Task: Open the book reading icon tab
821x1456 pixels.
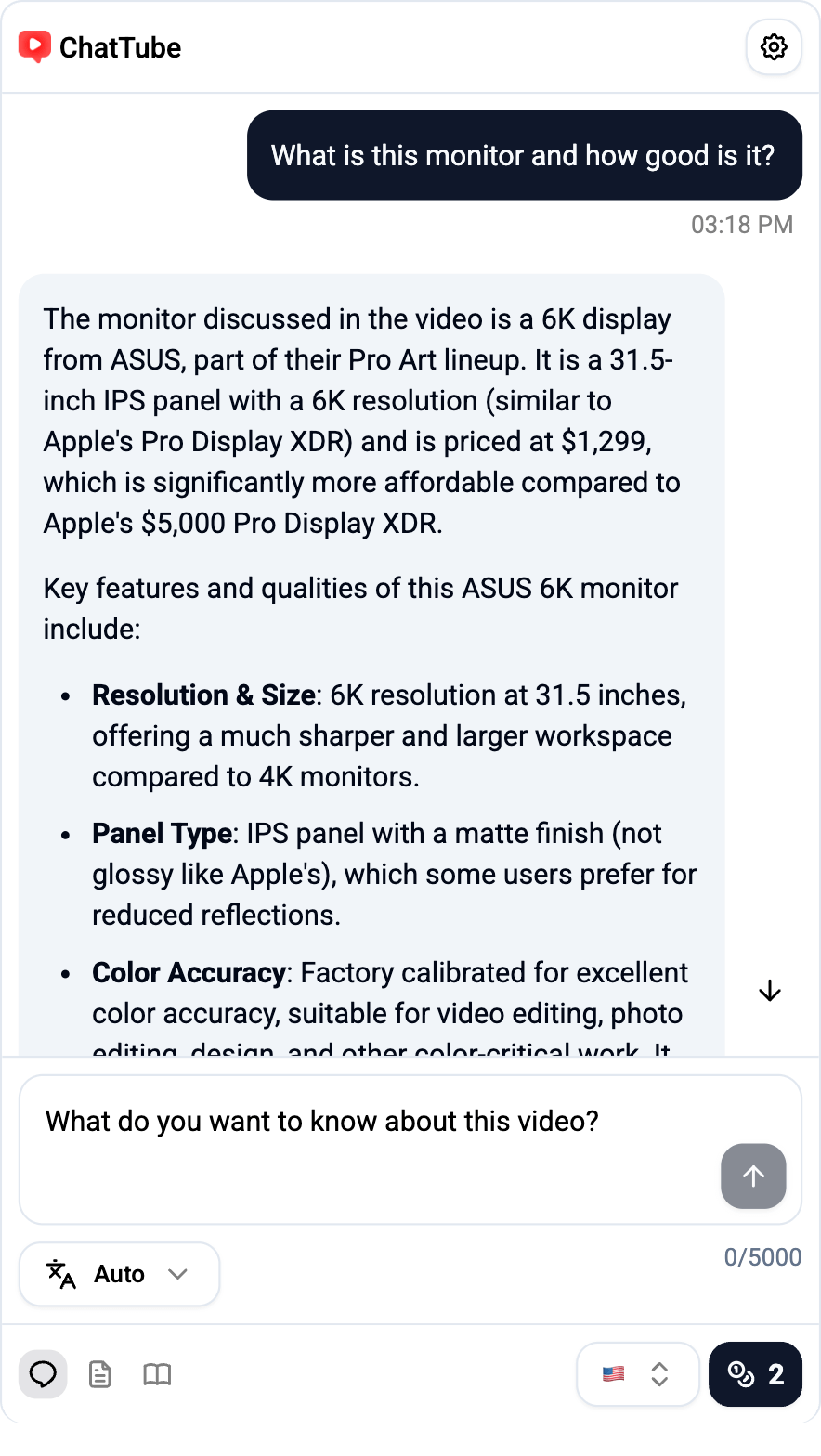Action: tap(157, 1374)
